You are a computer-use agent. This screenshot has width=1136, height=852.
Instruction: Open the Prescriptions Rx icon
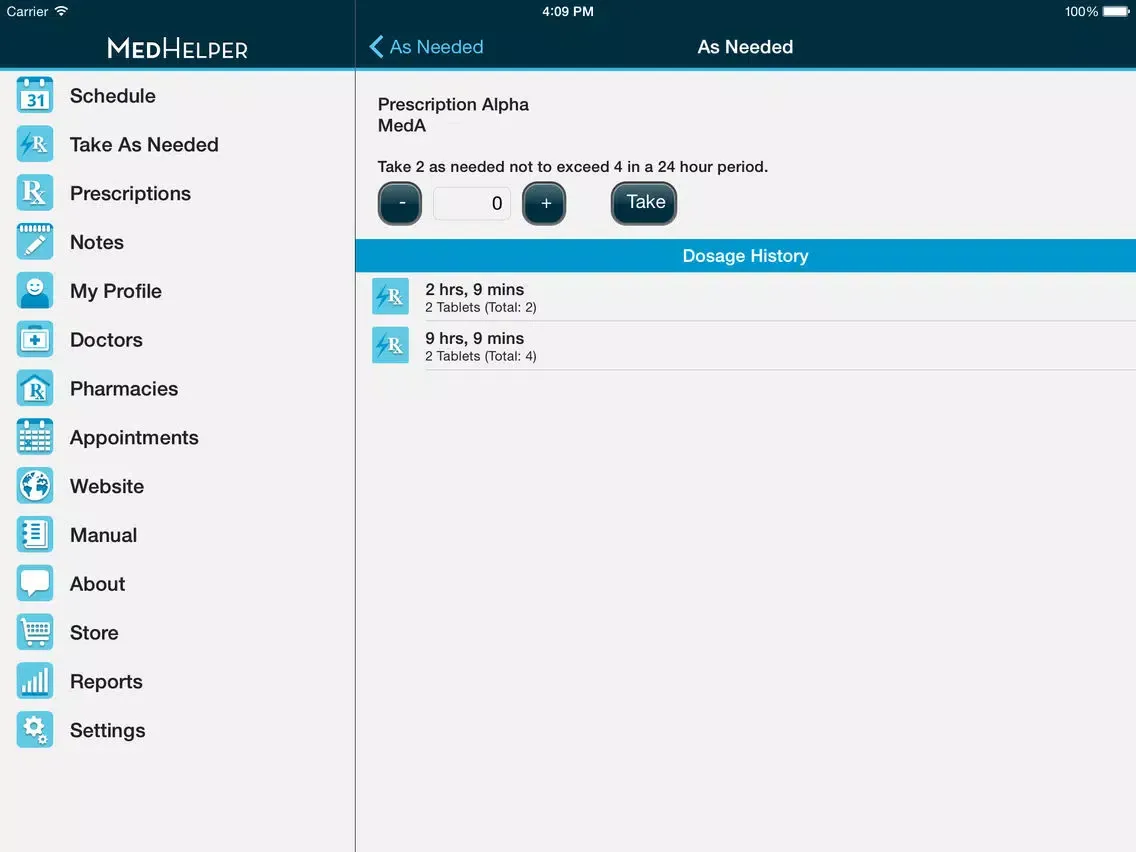point(35,193)
